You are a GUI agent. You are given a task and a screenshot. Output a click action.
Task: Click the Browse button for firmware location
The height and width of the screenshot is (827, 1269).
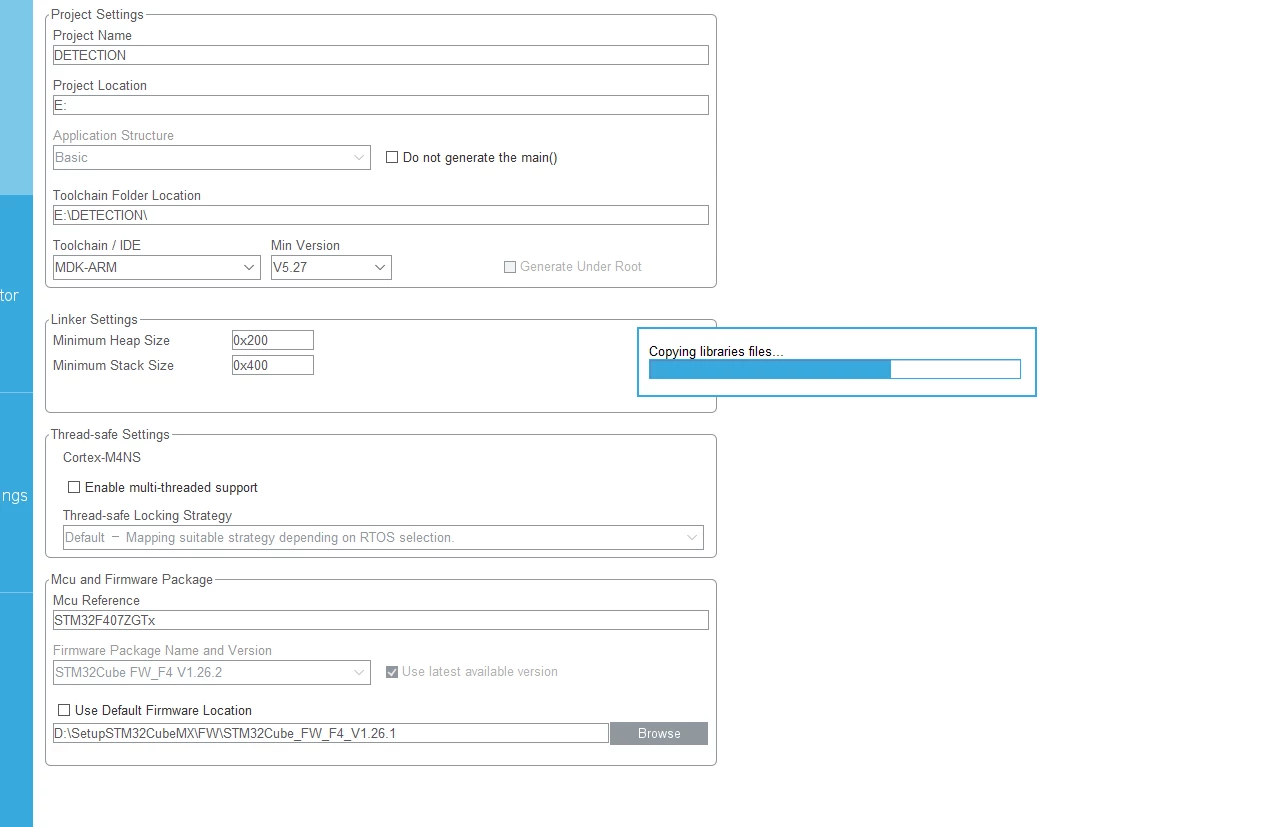point(659,733)
